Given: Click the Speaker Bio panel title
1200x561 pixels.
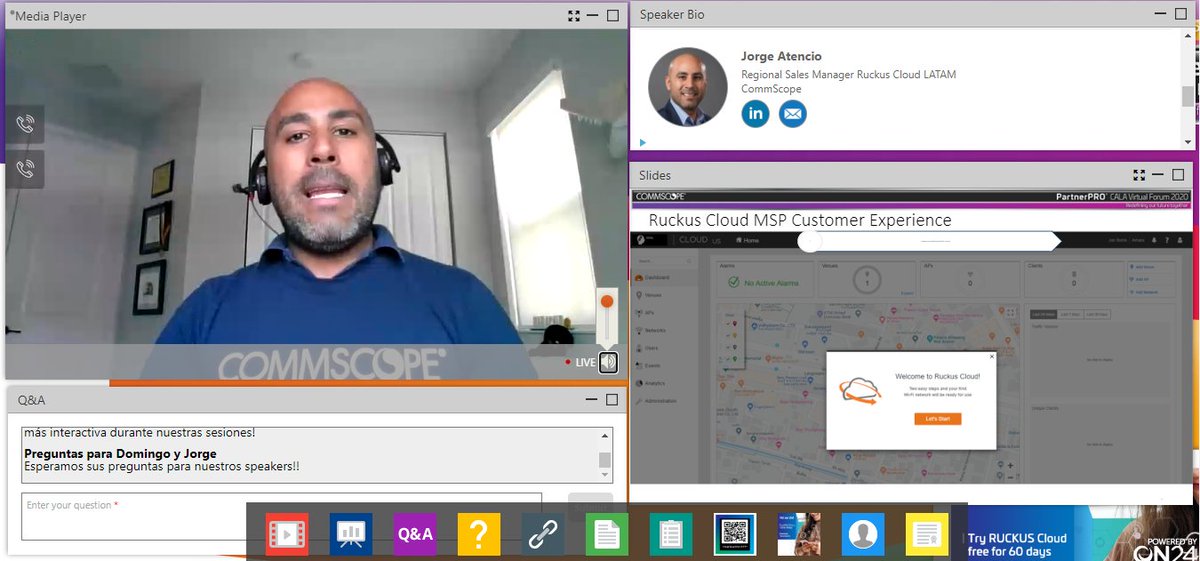Looking at the screenshot, I should tap(674, 15).
